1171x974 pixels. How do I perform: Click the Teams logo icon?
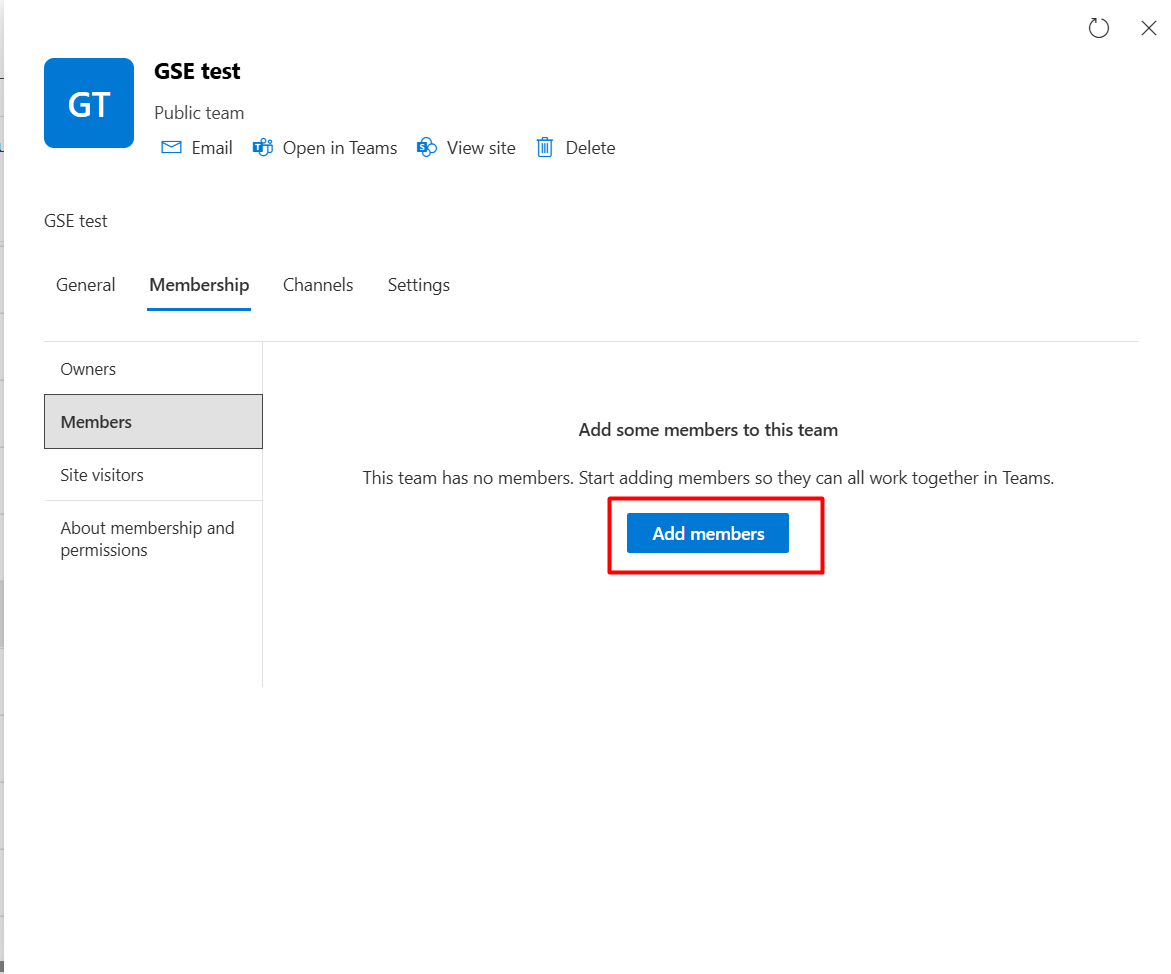point(263,148)
